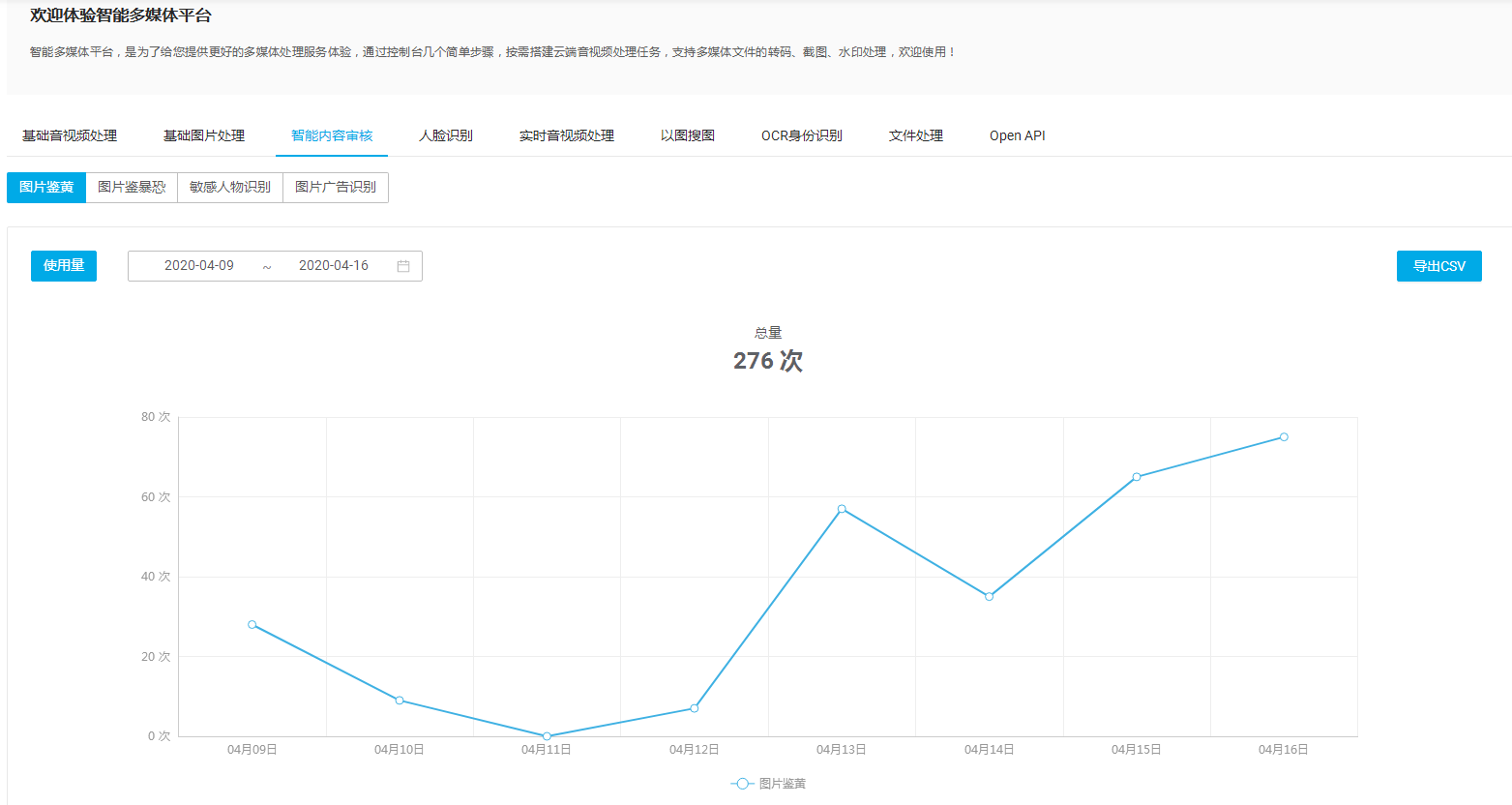This screenshot has width=1512, height=805.
Task: Click the start date 2020-04-09 field
Action: [x=199, y=266]
